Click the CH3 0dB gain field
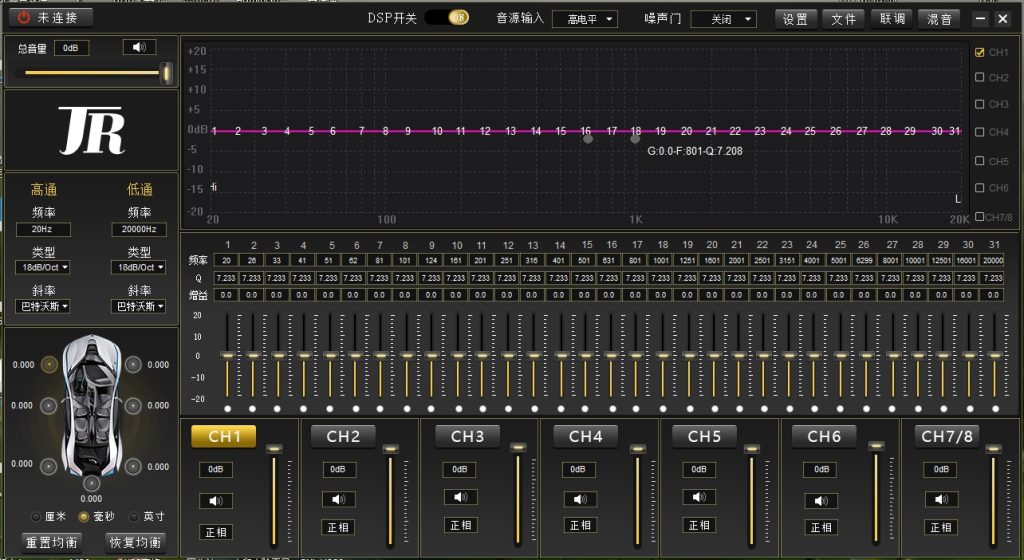 point(460,469)
